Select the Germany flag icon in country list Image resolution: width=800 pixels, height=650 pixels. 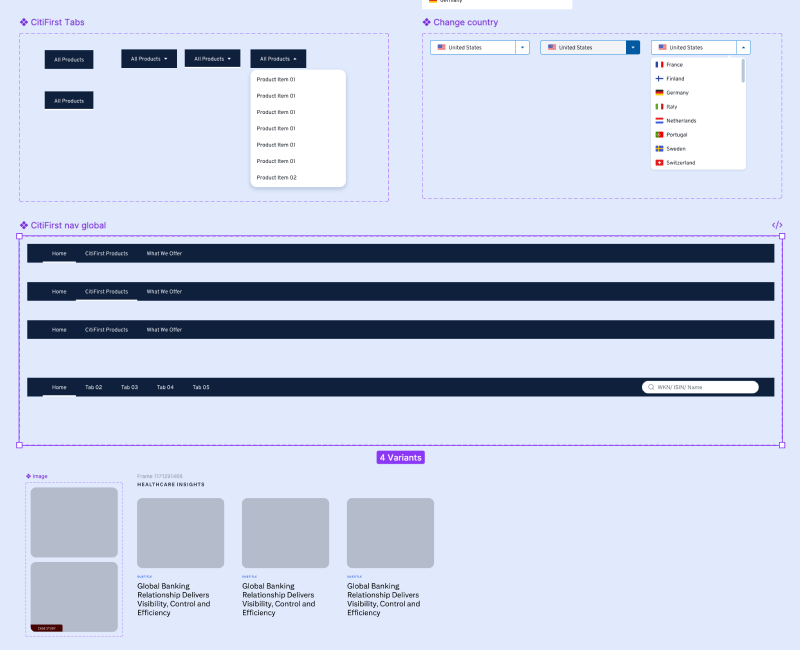[x=659, y=92]
